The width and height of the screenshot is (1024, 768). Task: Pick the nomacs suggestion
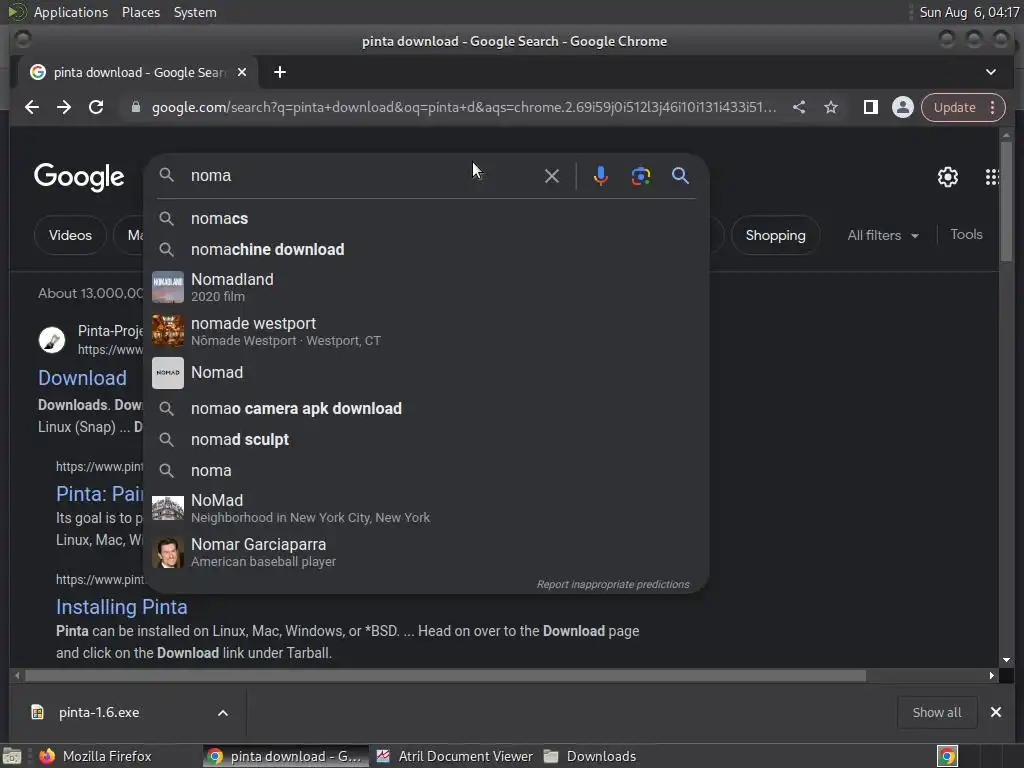click(426, 218)
